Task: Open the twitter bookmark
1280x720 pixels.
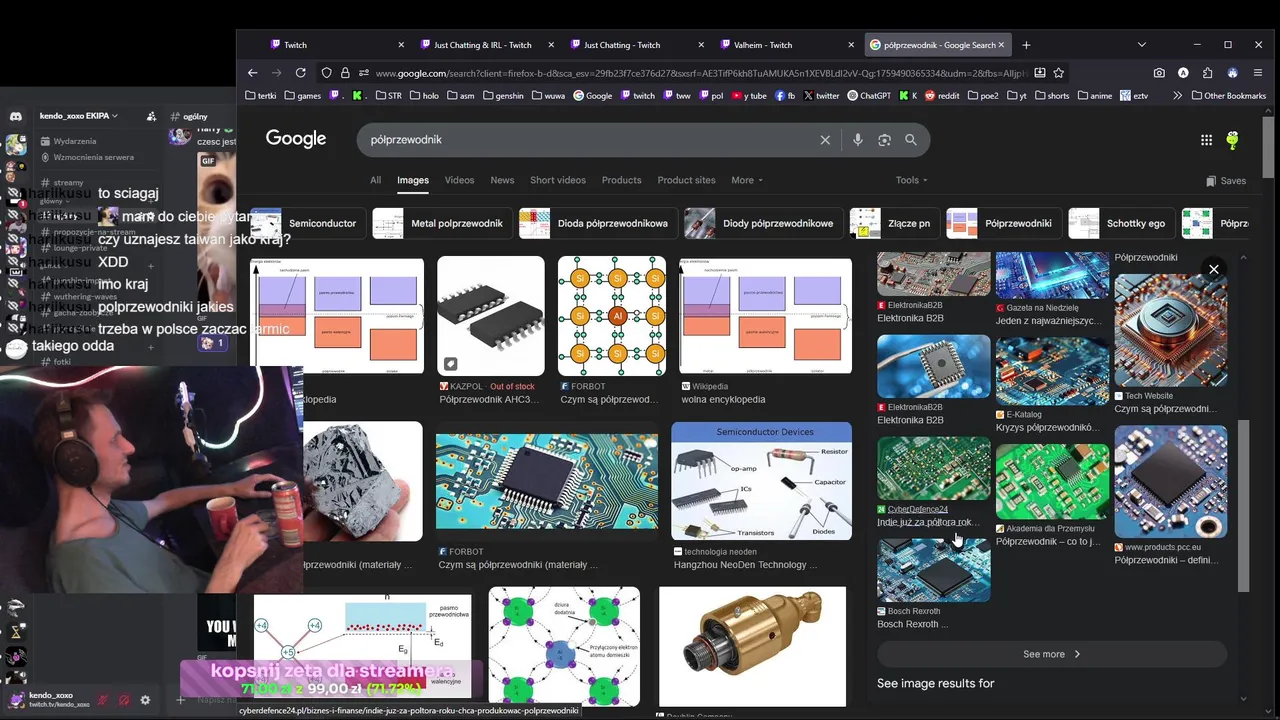Action: (822, 96)
